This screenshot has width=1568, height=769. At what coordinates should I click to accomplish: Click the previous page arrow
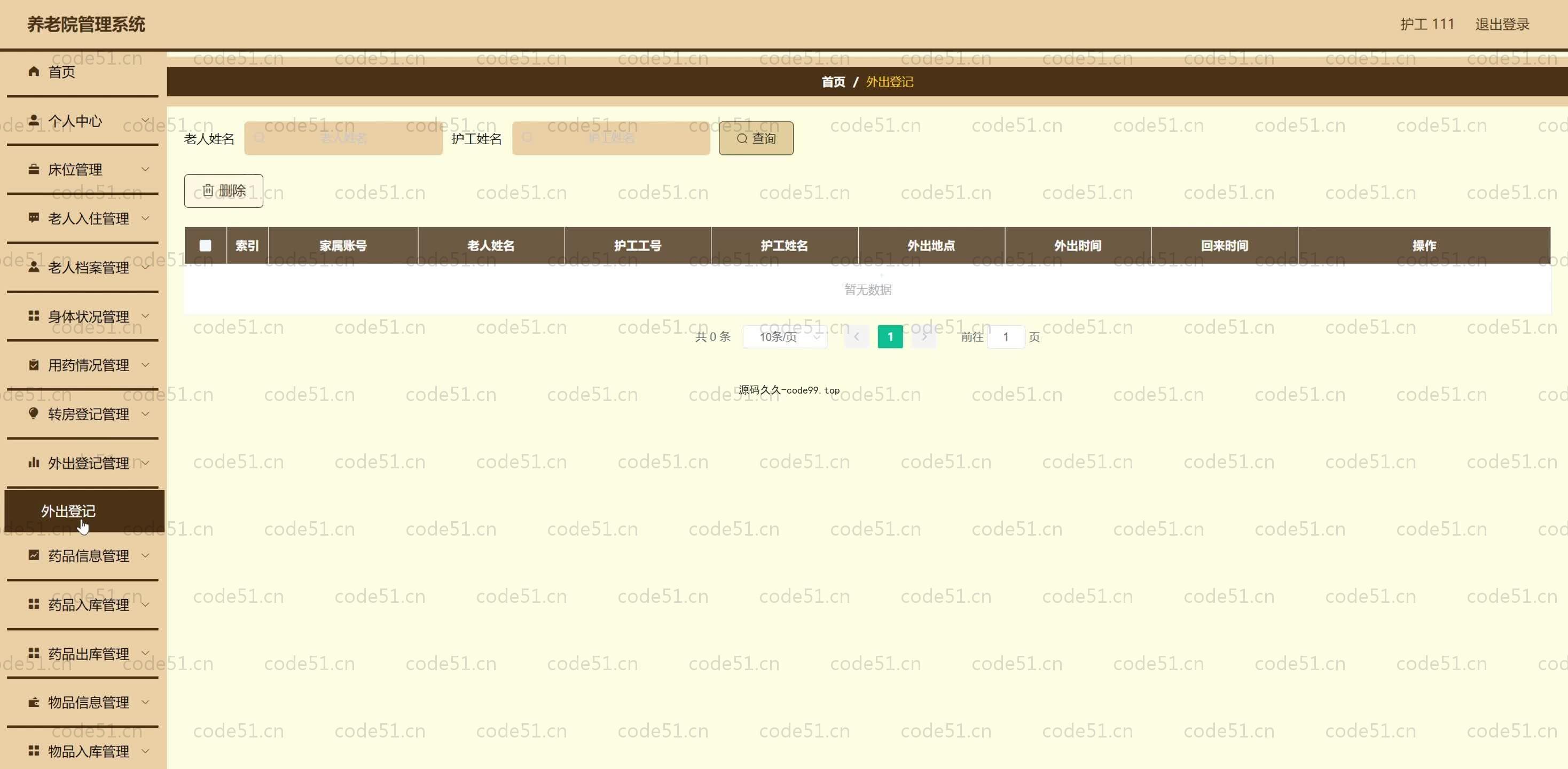point(857,336)
